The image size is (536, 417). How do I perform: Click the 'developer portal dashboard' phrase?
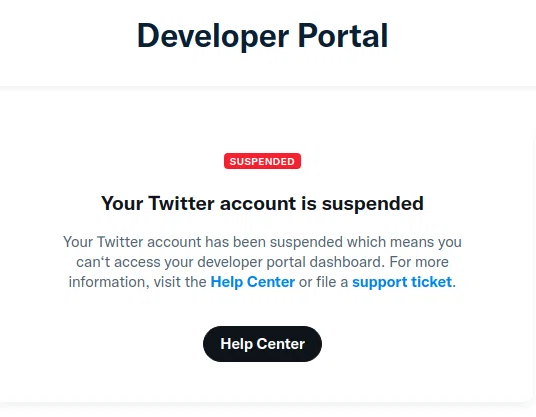click(x=291, y=263)
